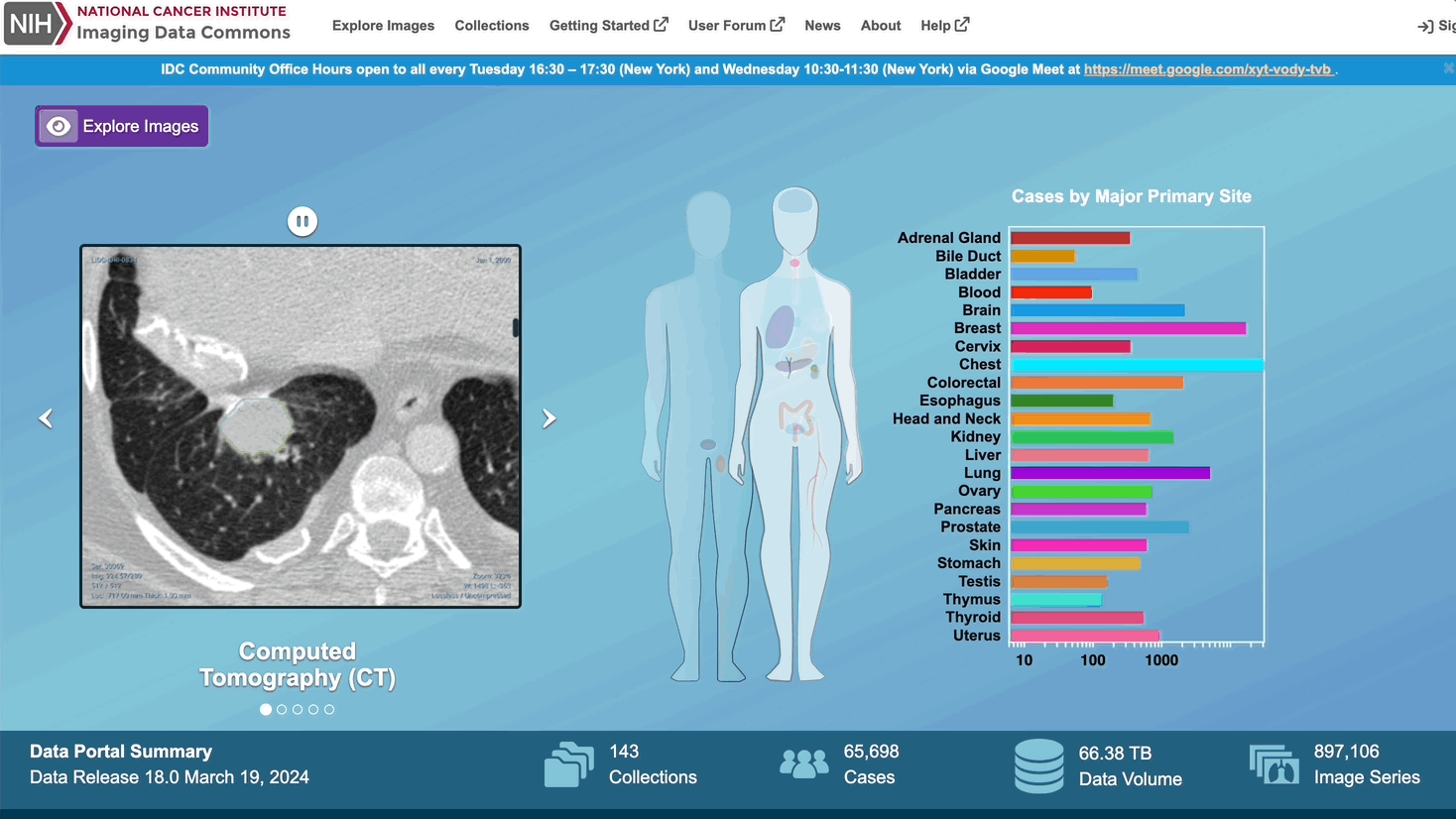
Task: Click the Collections folder icon
Action: pos(568,764)
